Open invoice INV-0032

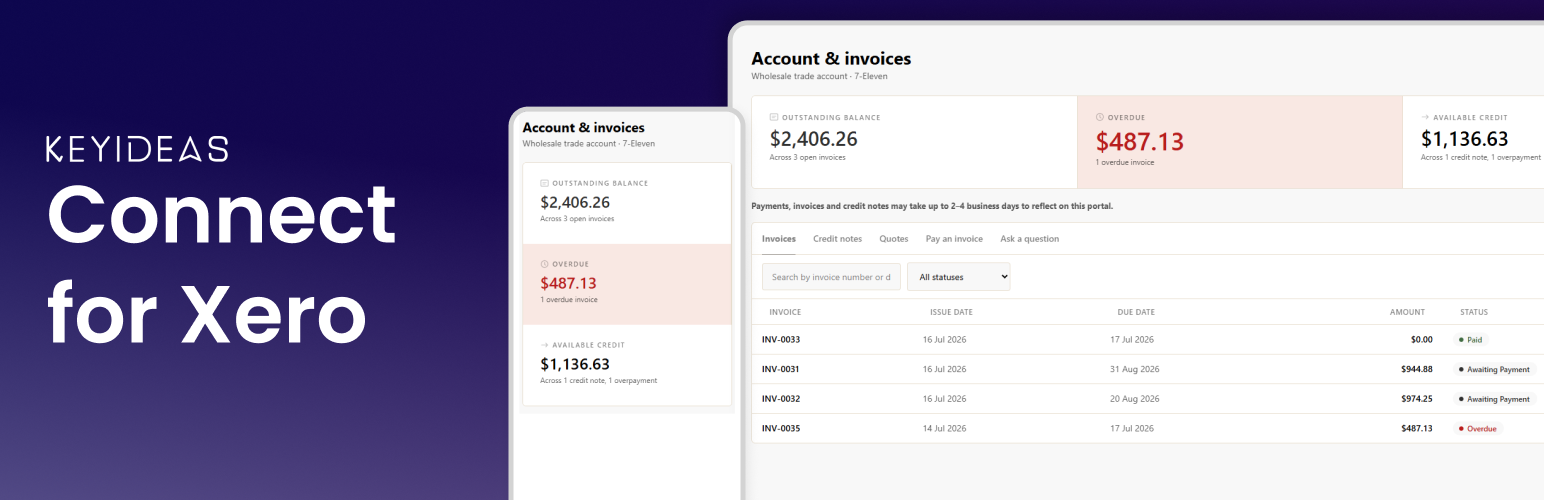point(781,399)
